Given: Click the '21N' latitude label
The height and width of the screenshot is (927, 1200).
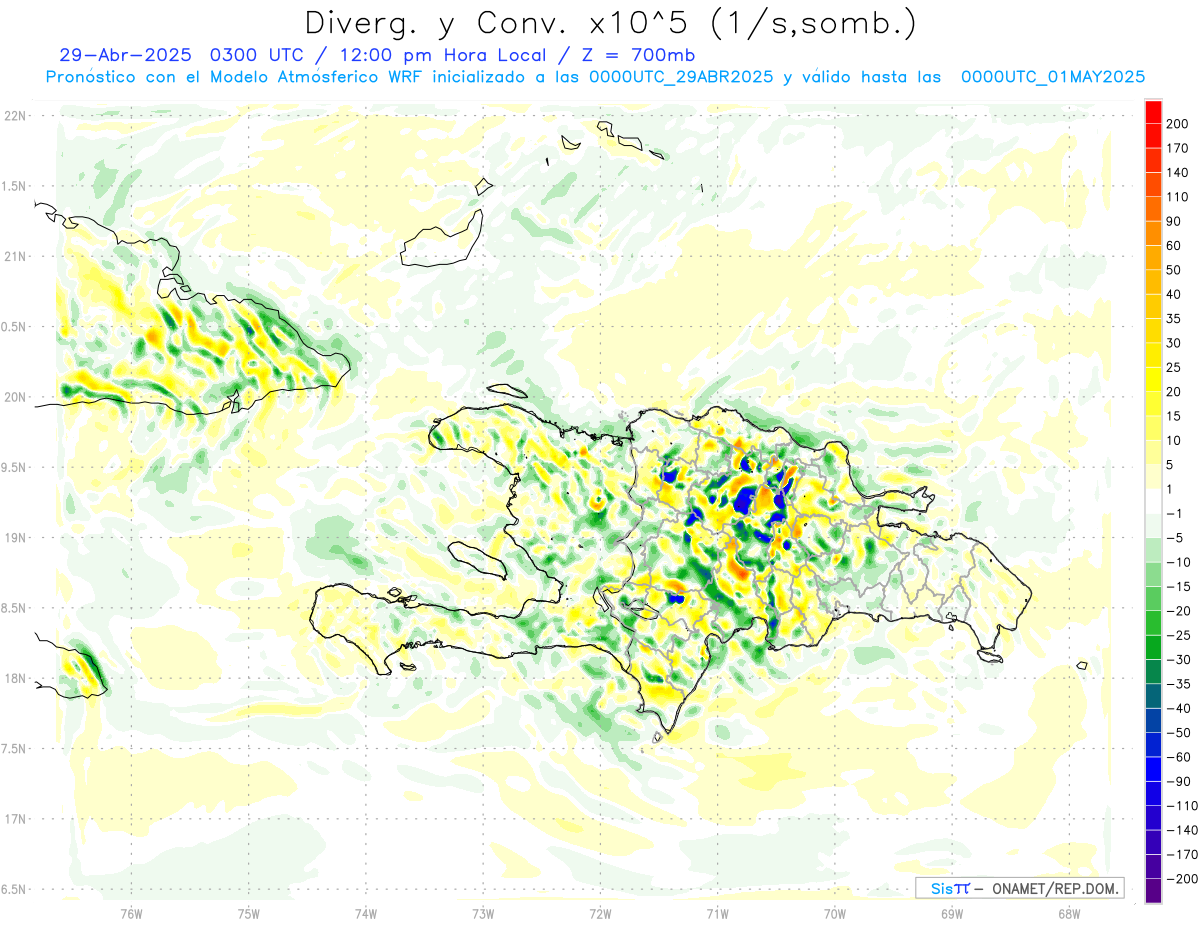Looking at the screenshot, I should (14, 256).
